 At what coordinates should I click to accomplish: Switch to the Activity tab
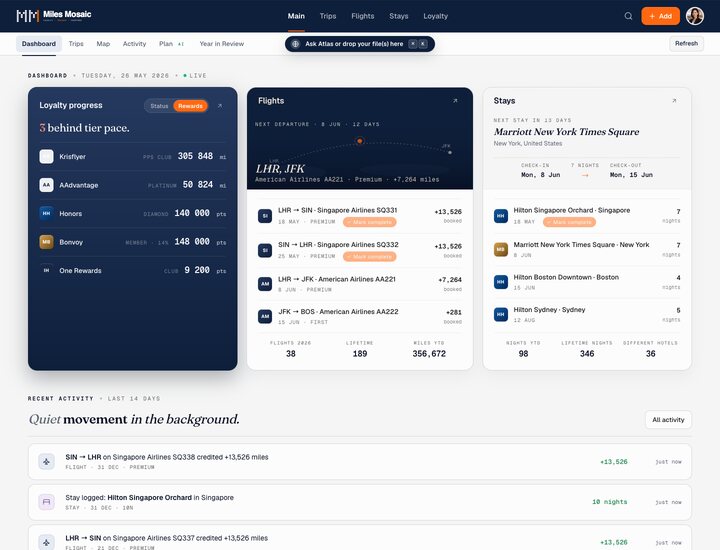[x=135, y=44]
